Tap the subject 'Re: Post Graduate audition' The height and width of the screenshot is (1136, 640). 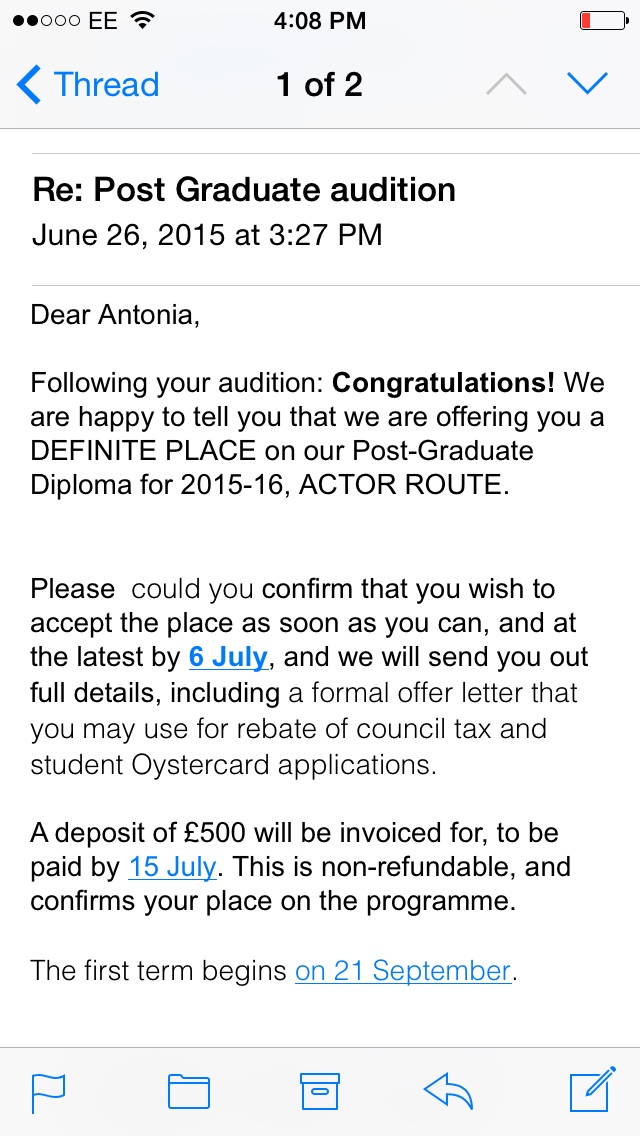coord(244,189)
